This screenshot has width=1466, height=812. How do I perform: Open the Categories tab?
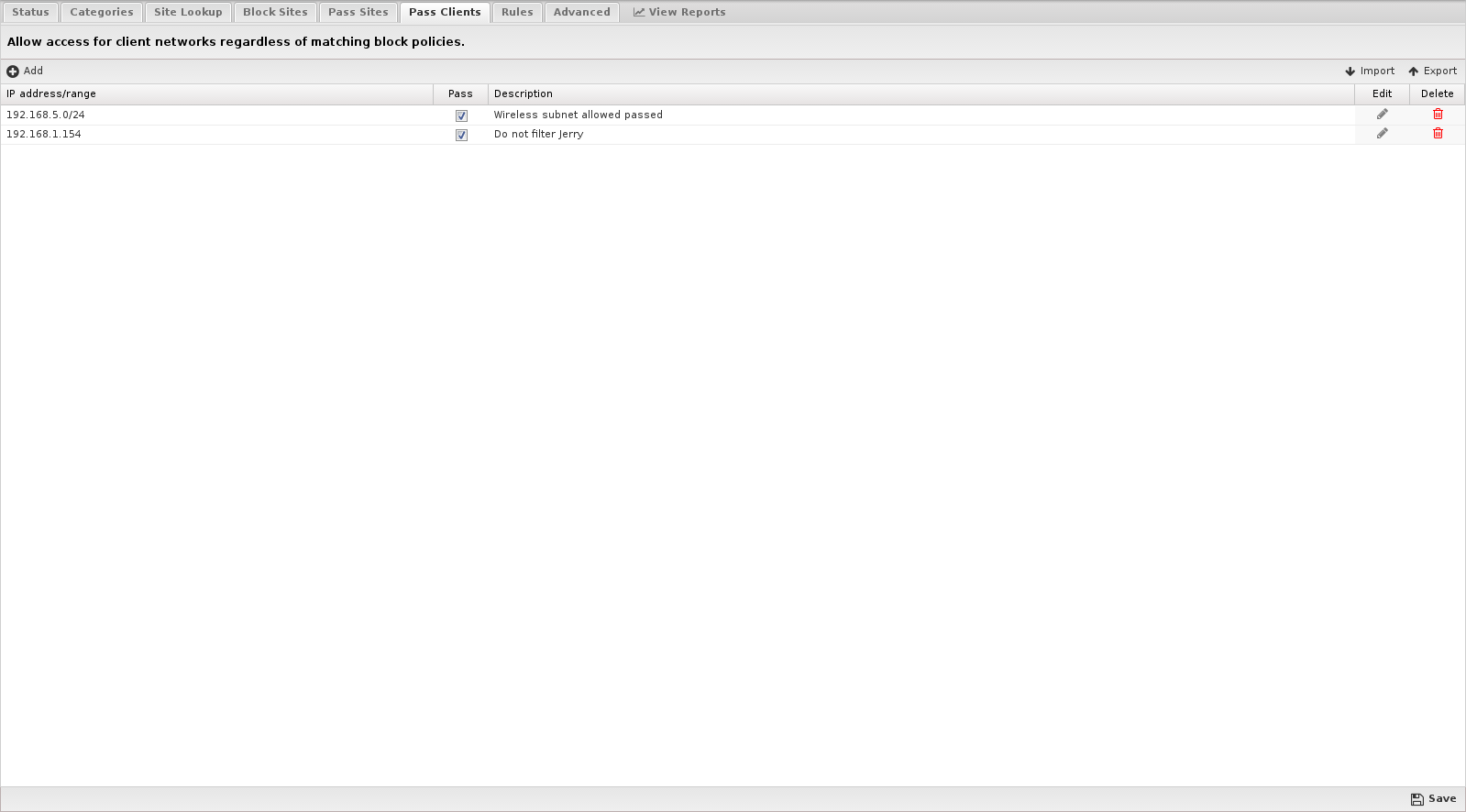(102, 12)
